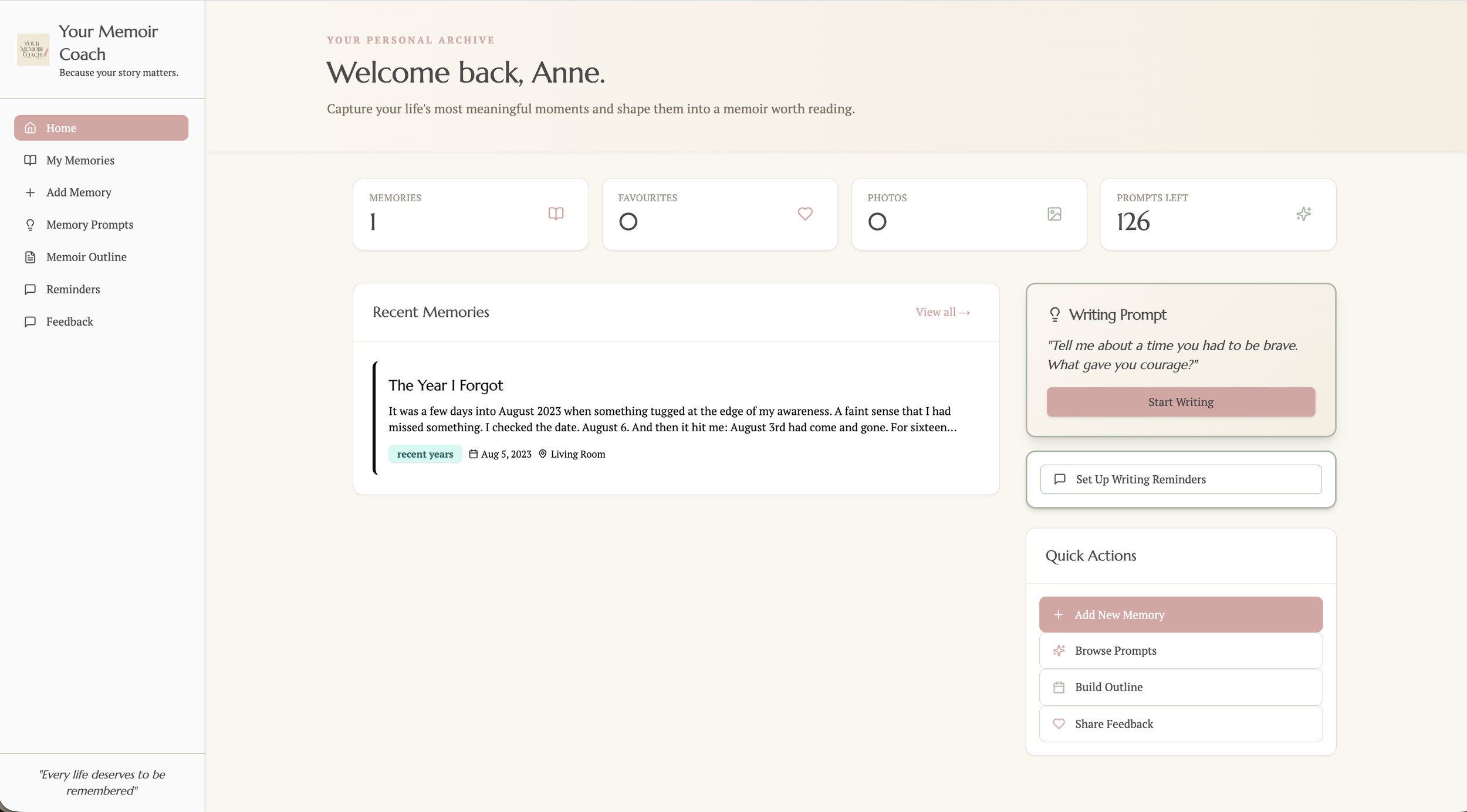This screenshot has width=1467, height=812.
Task: Click the Your Memoir Coach logo image
Action: click(33, 50)
